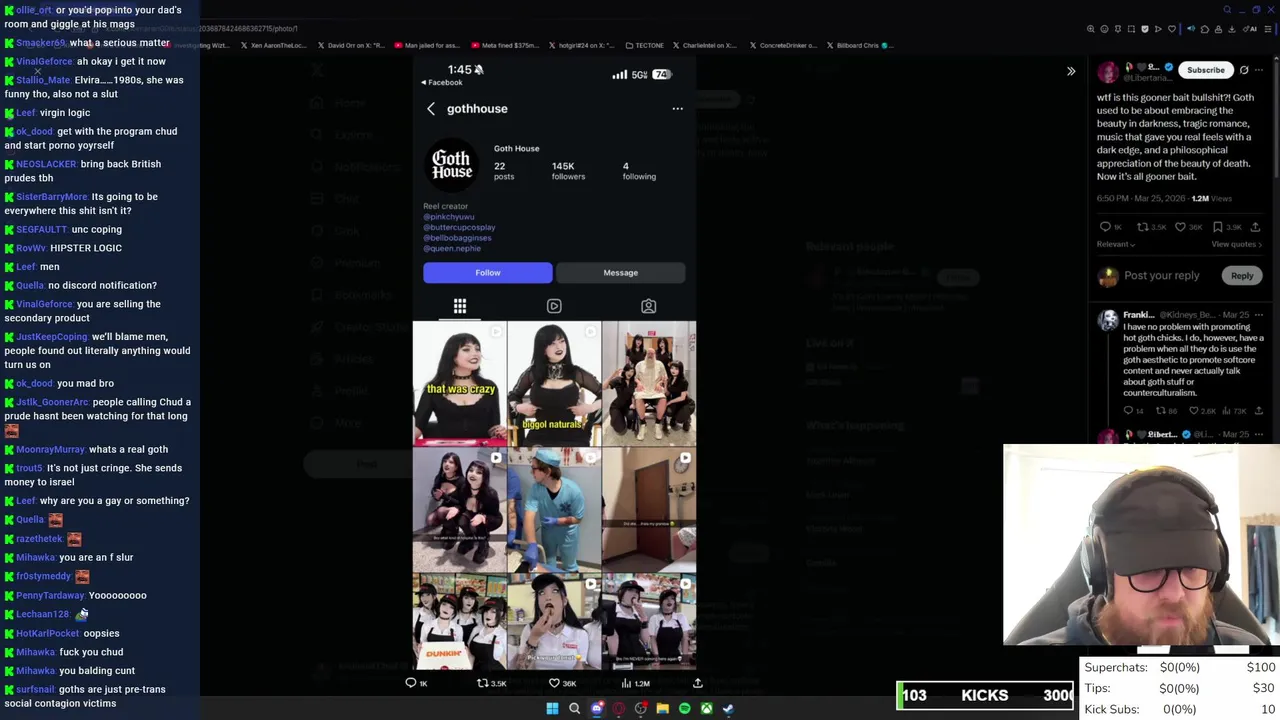Open the 'that was crazy' reel thumbnail
Screen dimensions: 1280x720
tap(459, 384)
